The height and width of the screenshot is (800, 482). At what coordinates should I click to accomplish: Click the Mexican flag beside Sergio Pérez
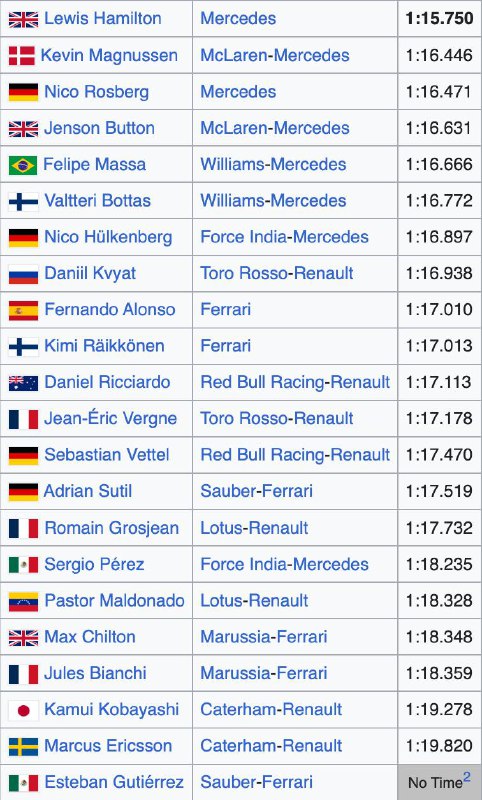coord(23,565)
